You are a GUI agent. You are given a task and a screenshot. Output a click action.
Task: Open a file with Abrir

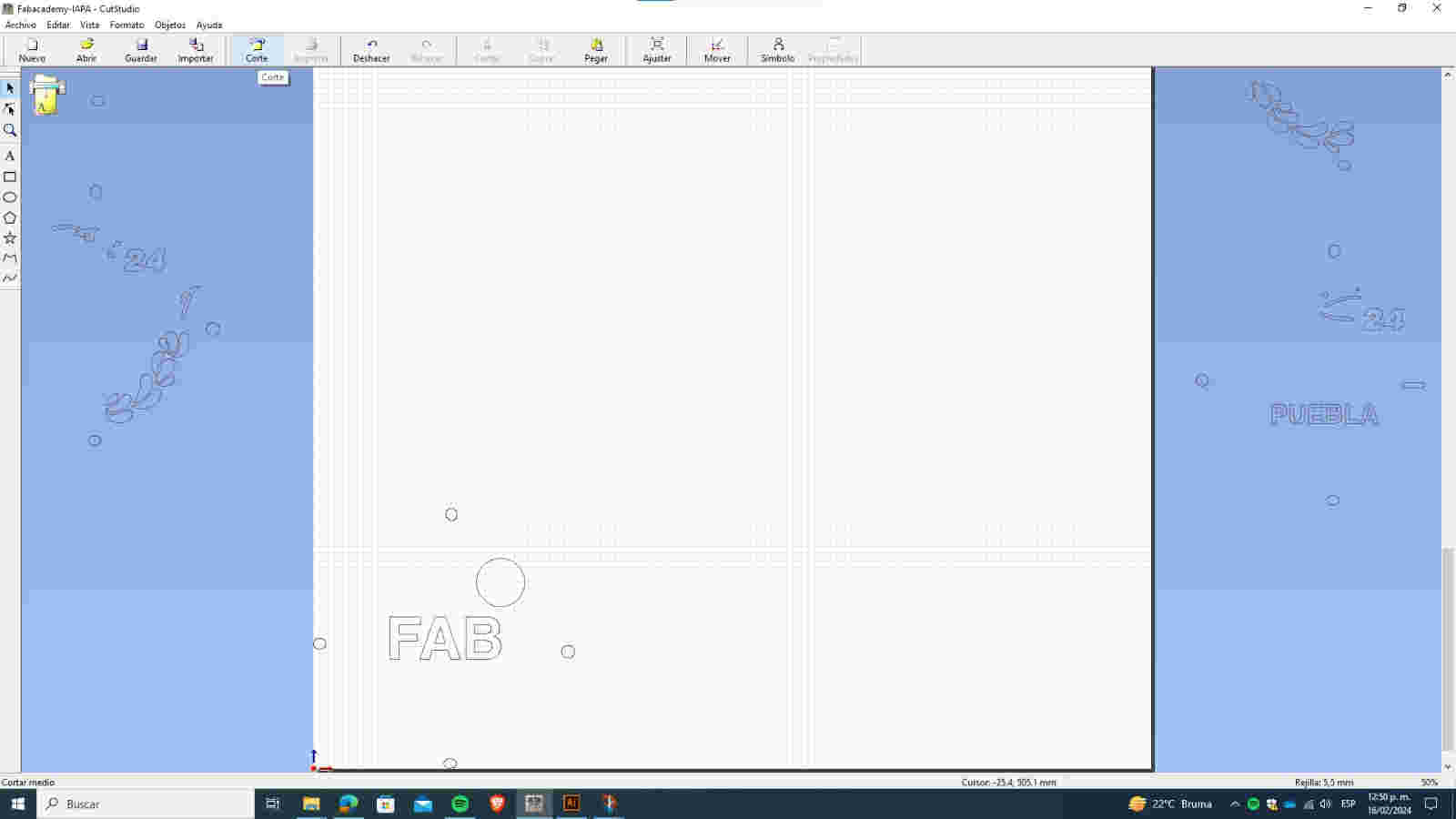point(86,50)
